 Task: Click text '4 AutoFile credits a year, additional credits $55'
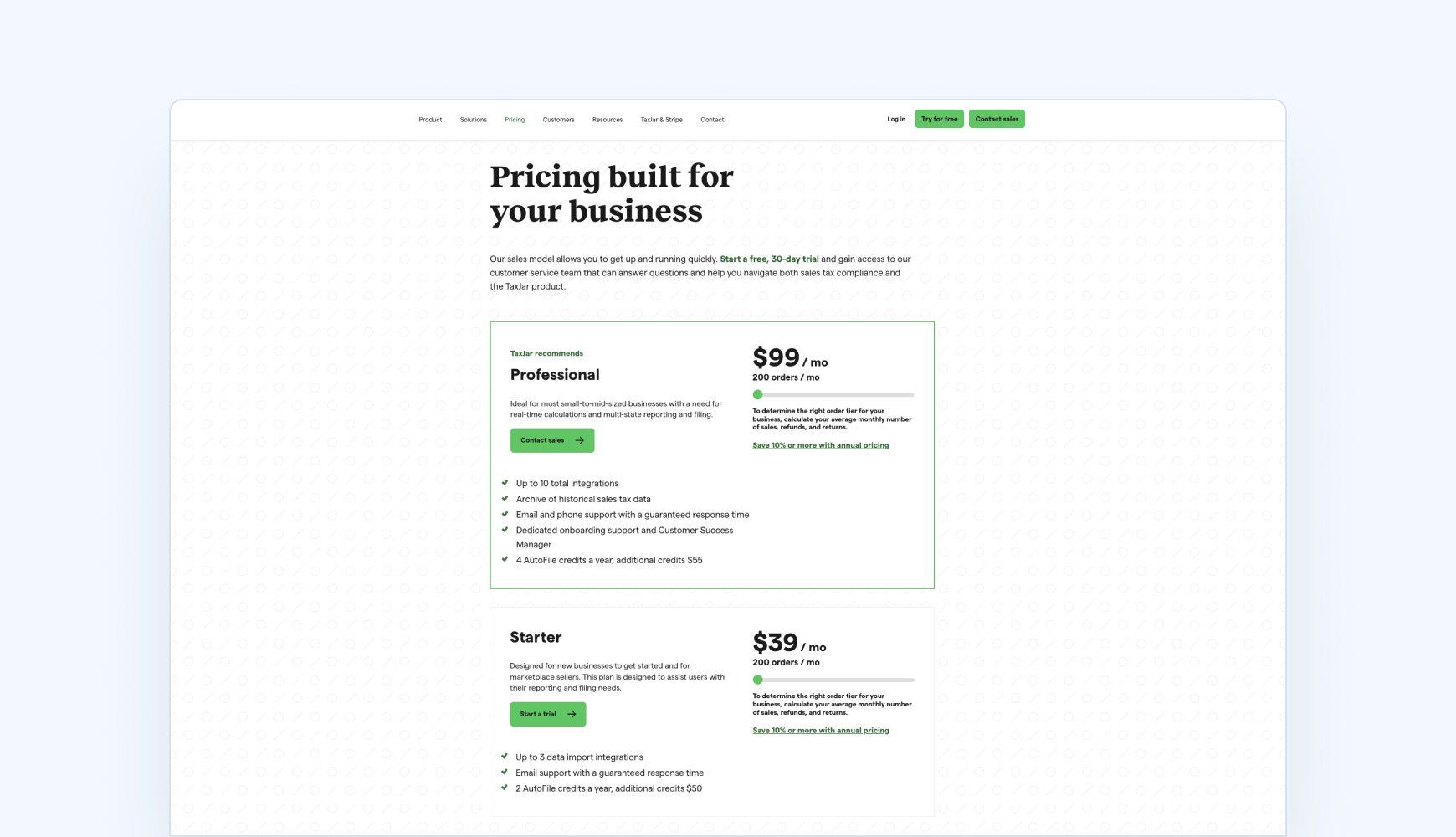pos(609,561)
